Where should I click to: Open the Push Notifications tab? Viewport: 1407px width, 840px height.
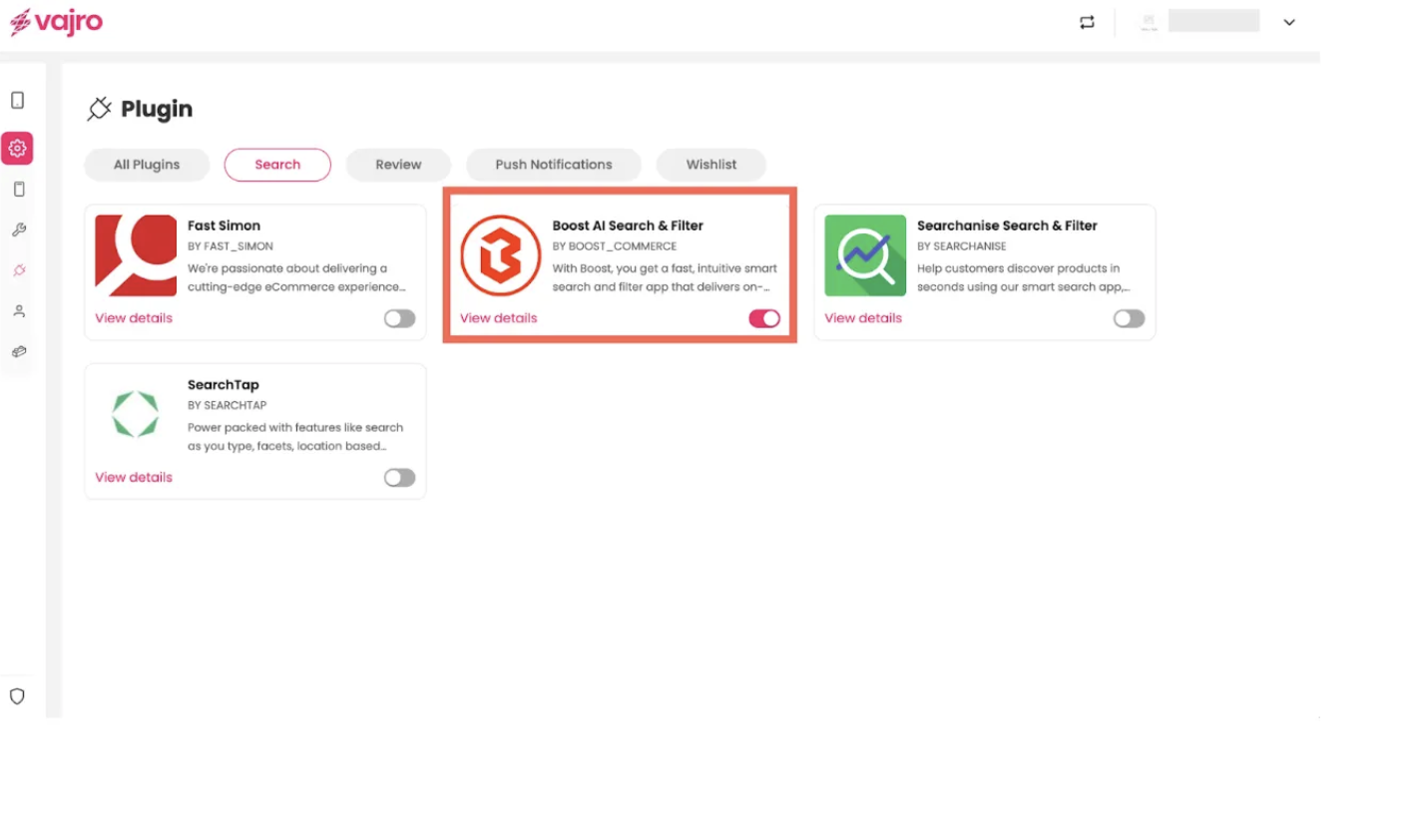tap(554, 165)
